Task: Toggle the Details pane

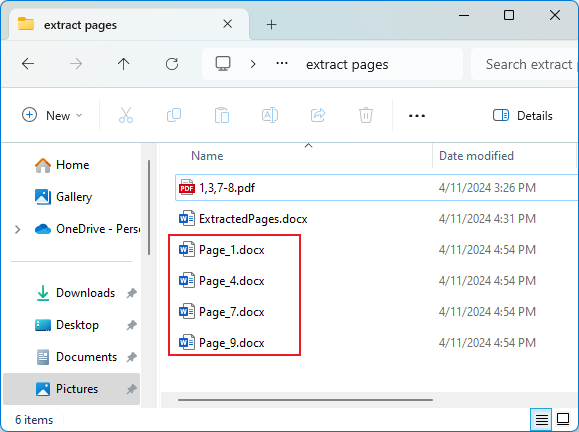Action: point(523,116)
